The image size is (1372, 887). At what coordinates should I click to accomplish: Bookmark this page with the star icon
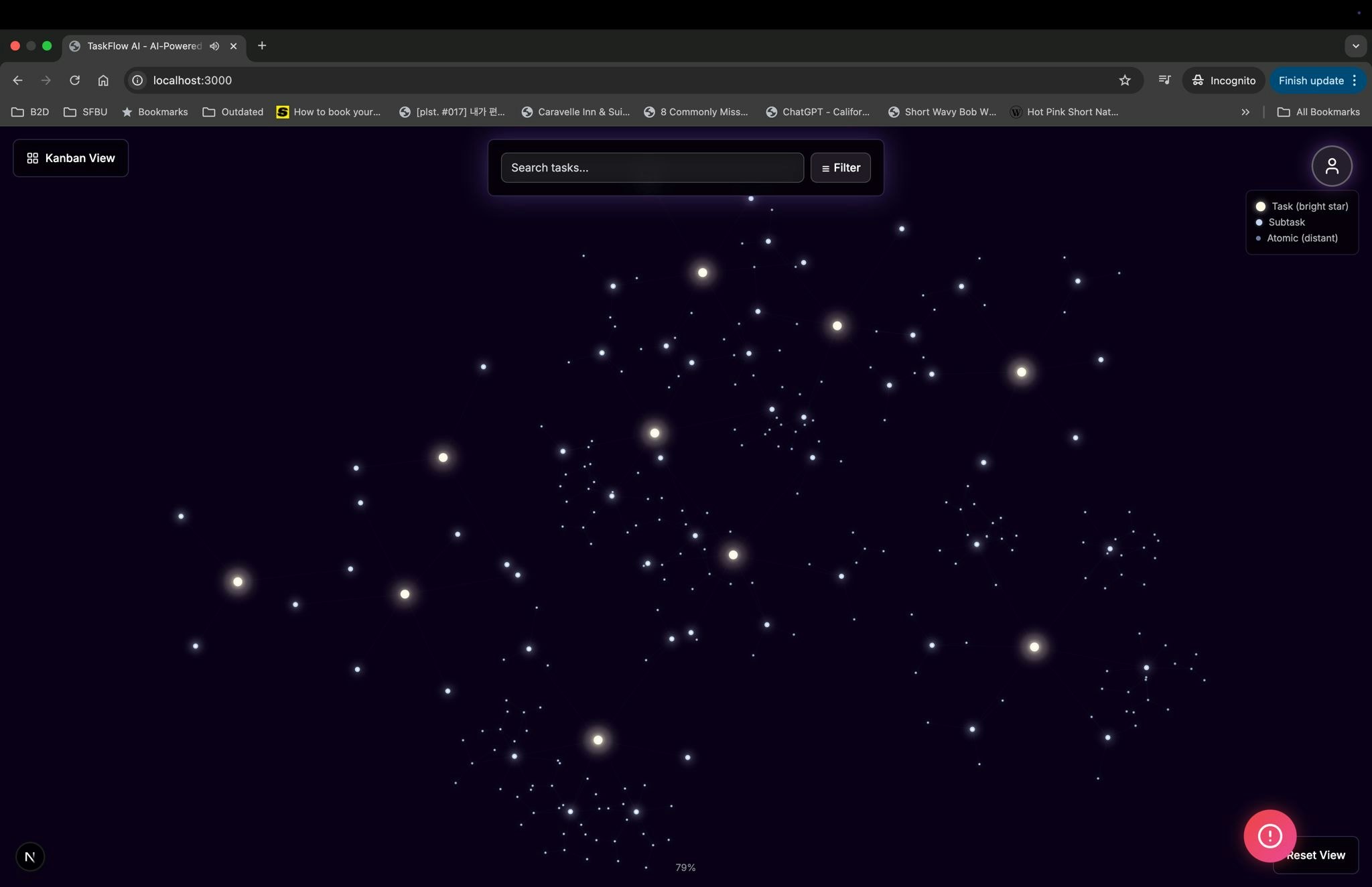[x=1123, y=80]
